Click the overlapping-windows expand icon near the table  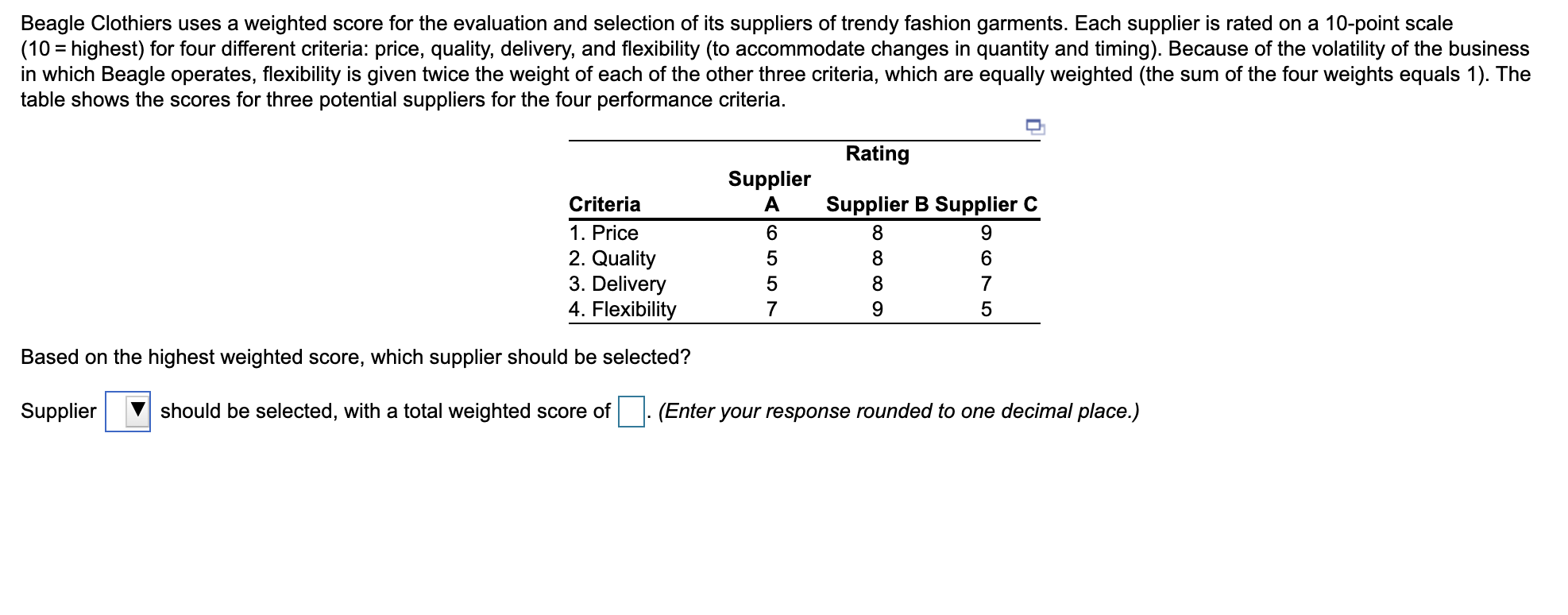(1035, 127)
